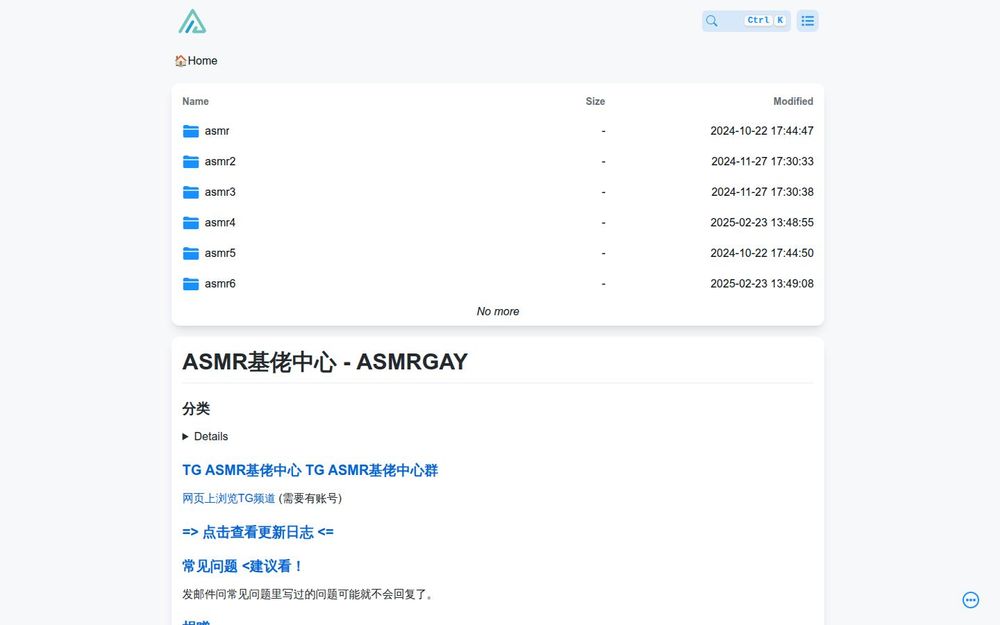Click the 分类 section heading
Screen dimensions: 1000x625
pyautogui.click(x=196, y=409)
